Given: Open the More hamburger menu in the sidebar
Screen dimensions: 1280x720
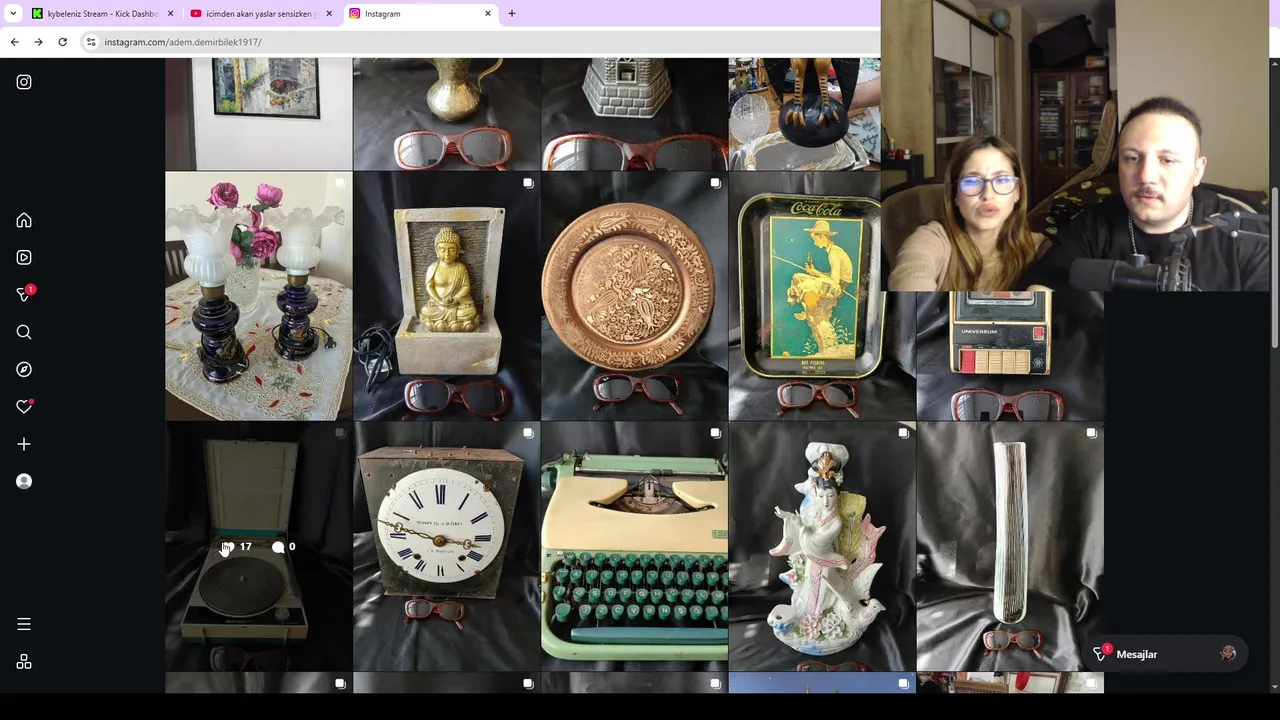Looking at the screenshot, I should coord(24,624).
